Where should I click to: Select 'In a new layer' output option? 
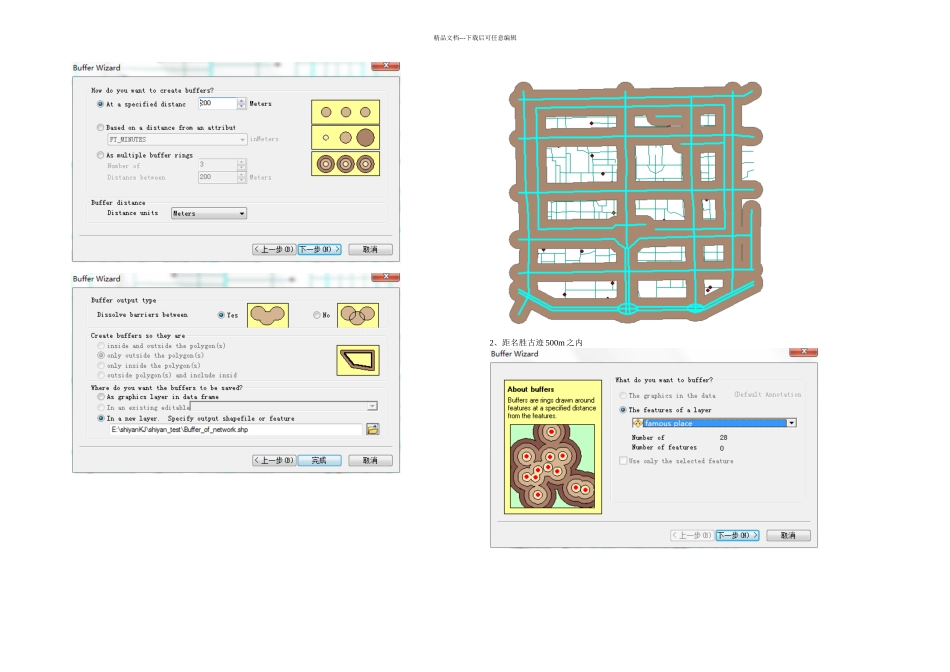point(101,419)
